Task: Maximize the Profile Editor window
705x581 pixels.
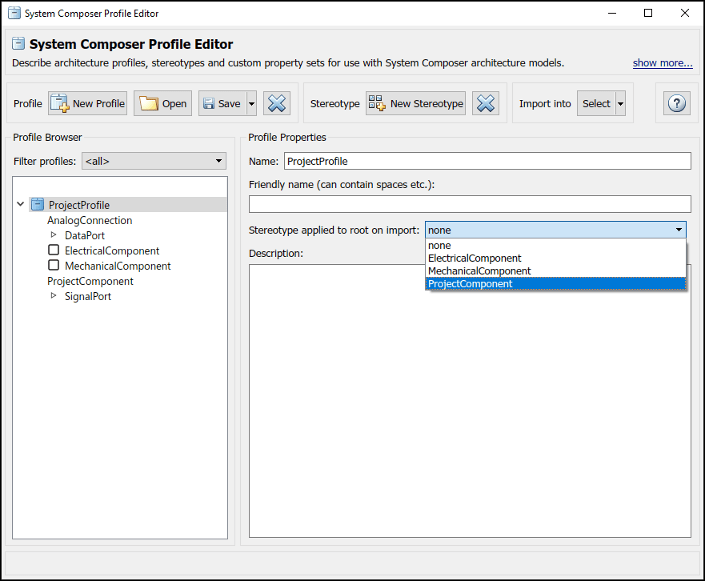Action: (648, 13)
